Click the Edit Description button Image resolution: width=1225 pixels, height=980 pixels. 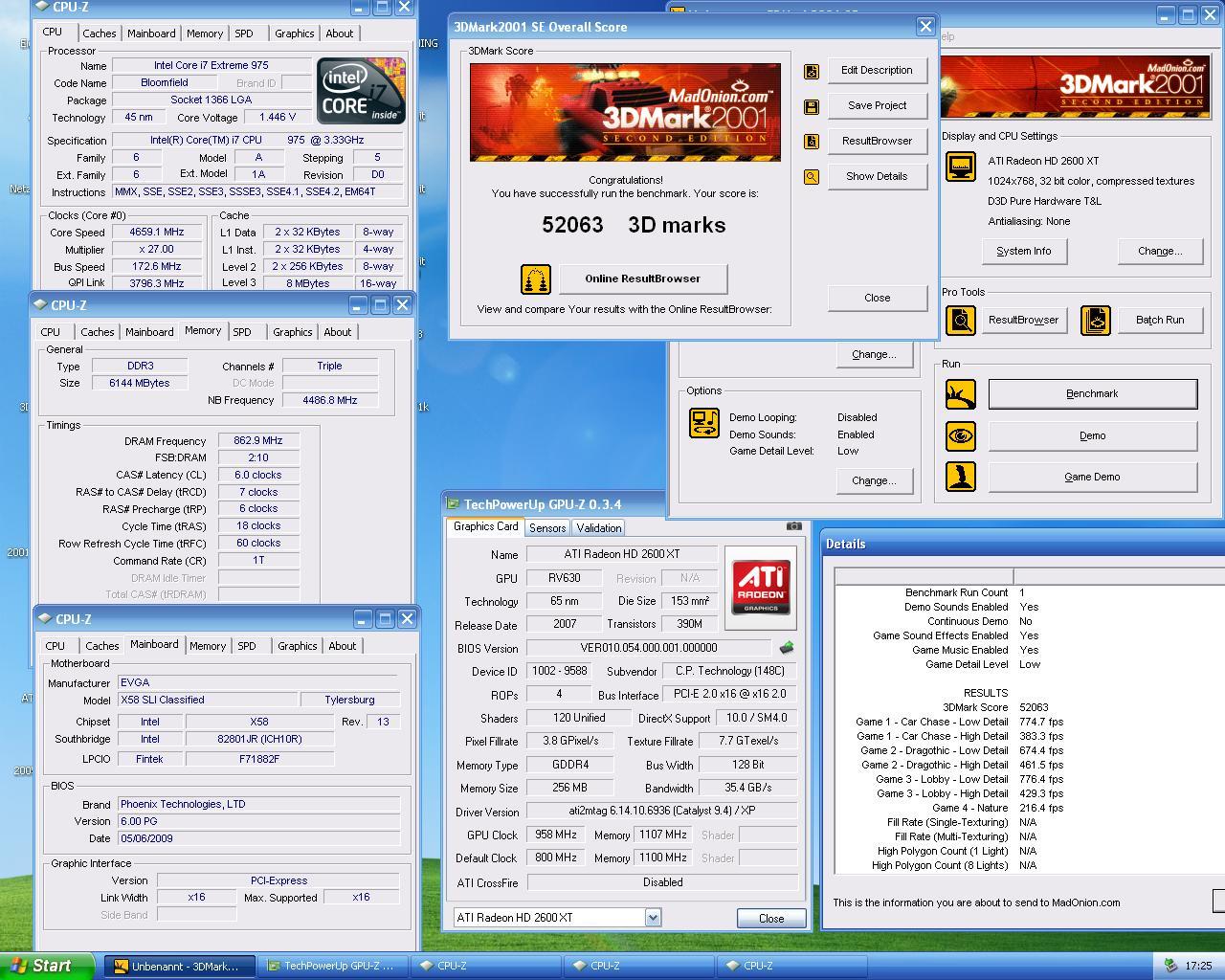[x=877, y=71]
